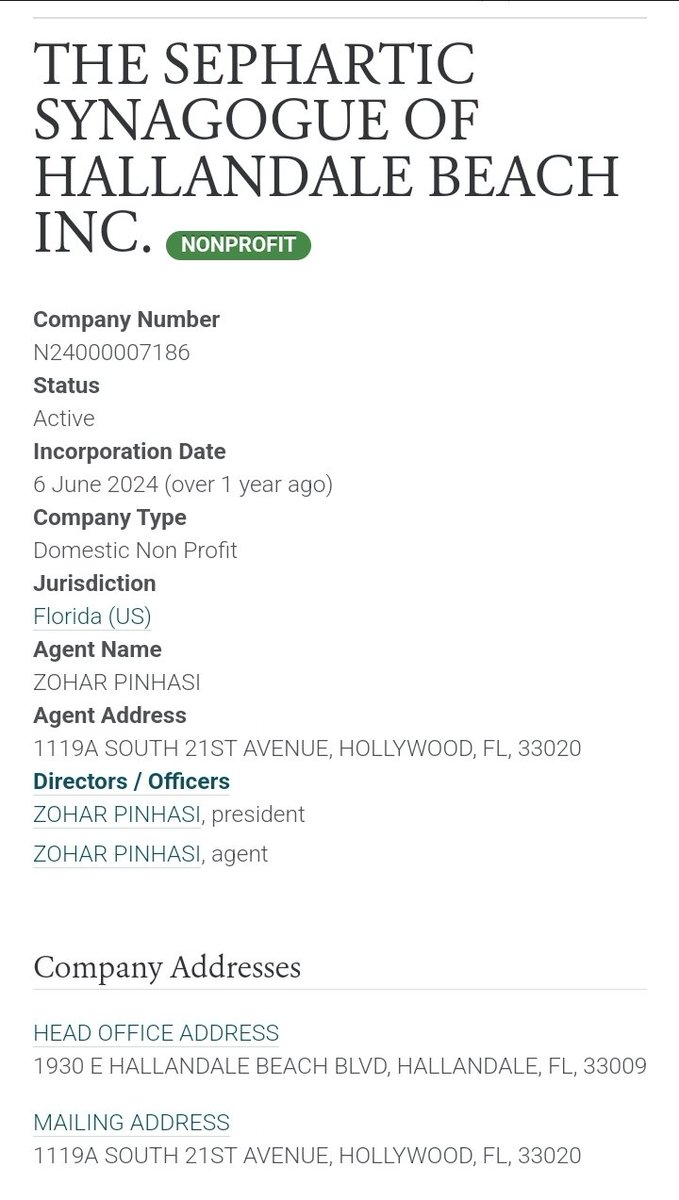Viewport: 679px width, 1200px height.
Task: Click the Company Addresses section heading
Action: point(167,967)
